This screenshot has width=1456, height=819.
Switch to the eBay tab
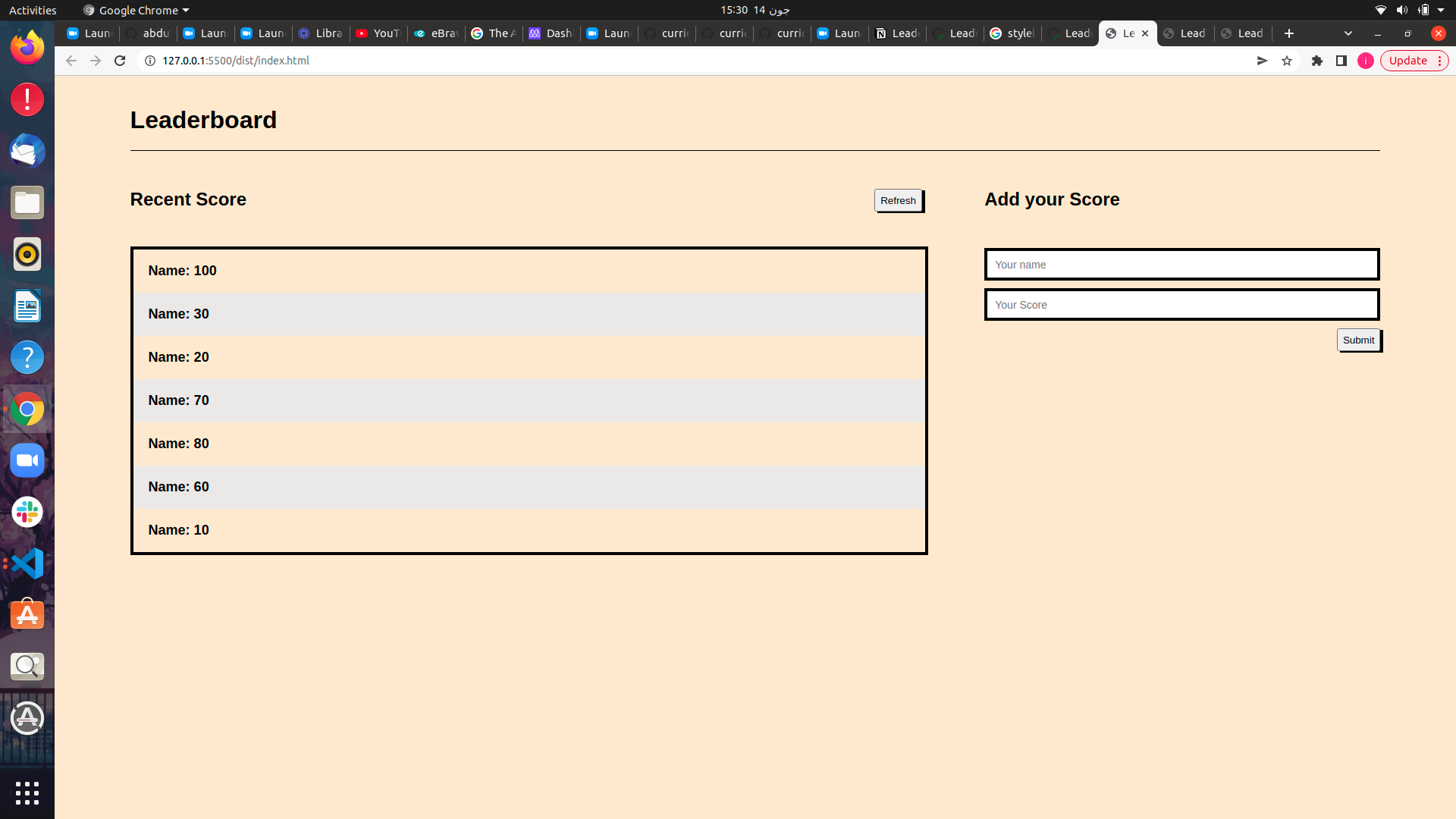coord(436,33)
